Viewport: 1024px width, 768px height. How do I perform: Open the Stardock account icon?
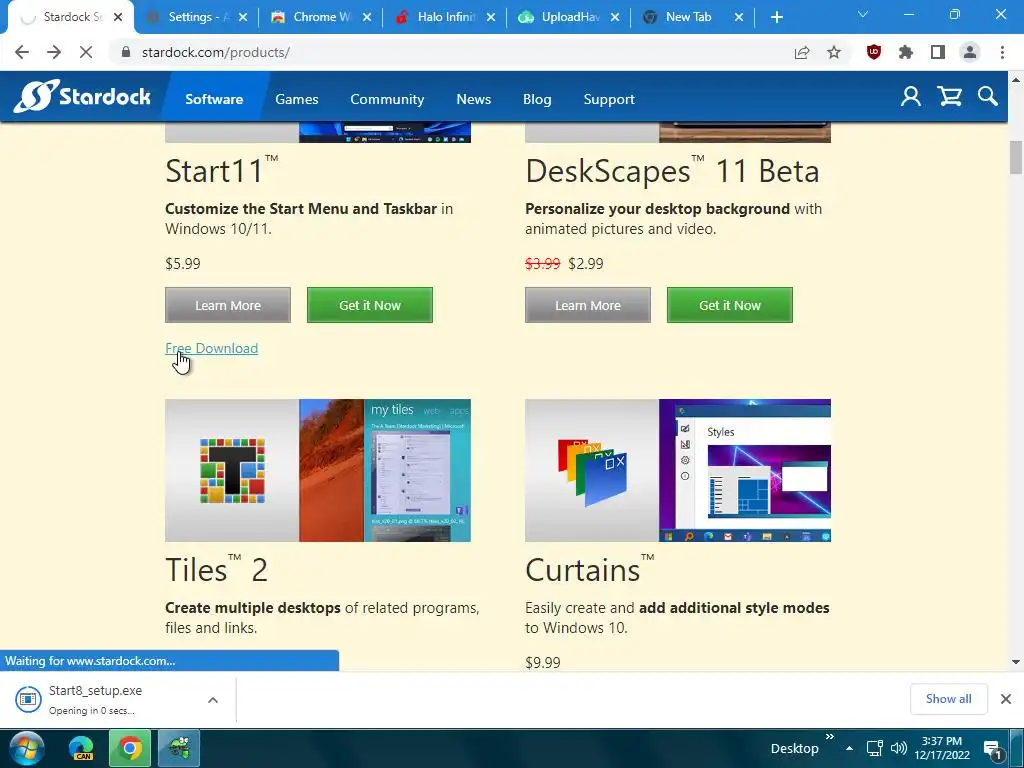[x=911, y=97]
